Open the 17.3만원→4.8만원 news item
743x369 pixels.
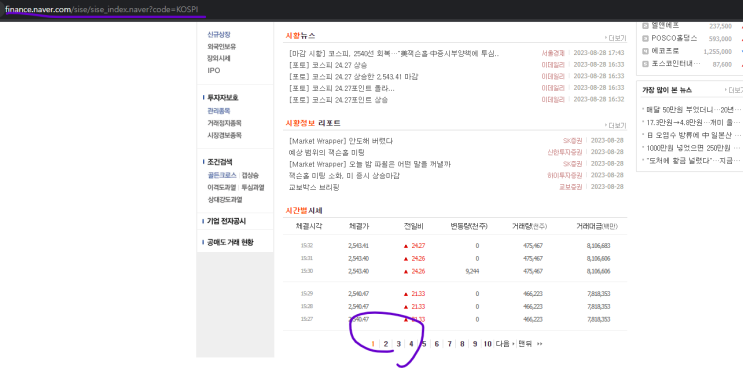pos(693,122)
